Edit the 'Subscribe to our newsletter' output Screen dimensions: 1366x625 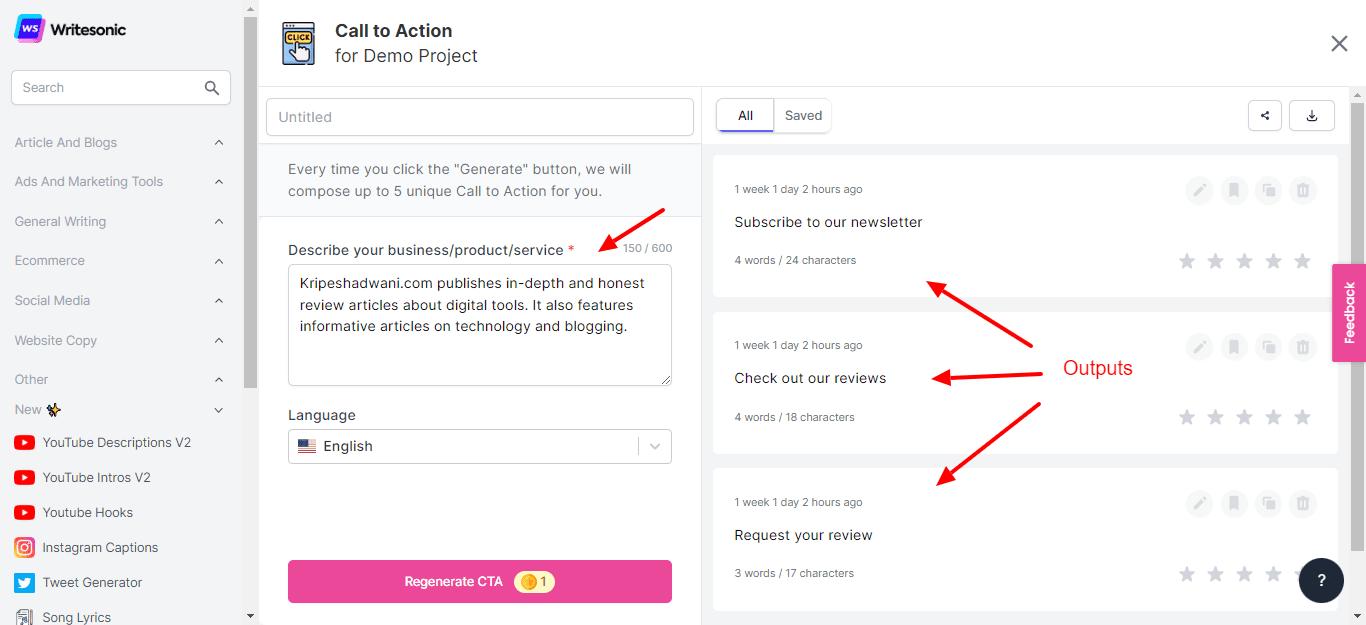[x=1199, y=190]
